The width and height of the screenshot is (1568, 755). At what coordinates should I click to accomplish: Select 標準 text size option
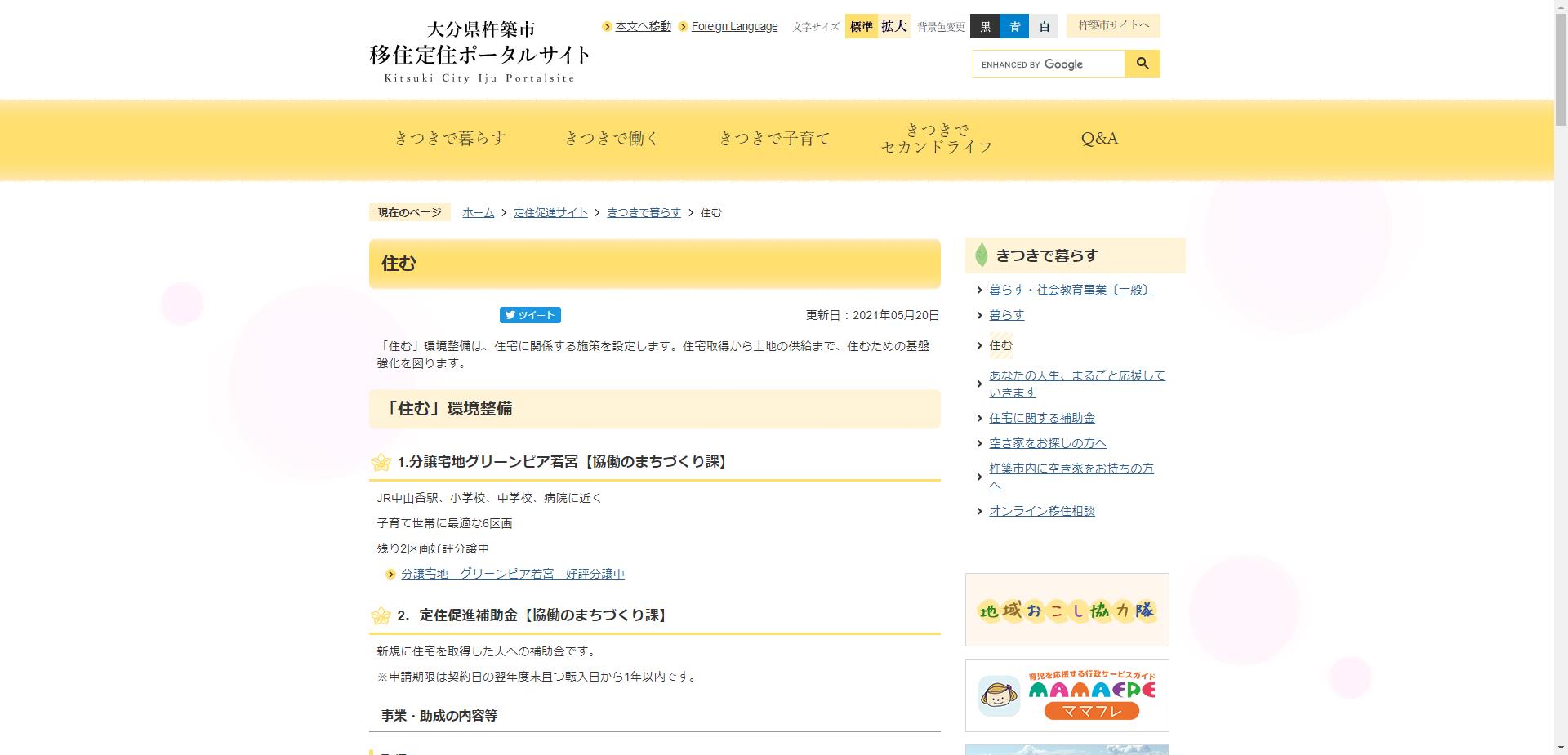tap(861, 26)
